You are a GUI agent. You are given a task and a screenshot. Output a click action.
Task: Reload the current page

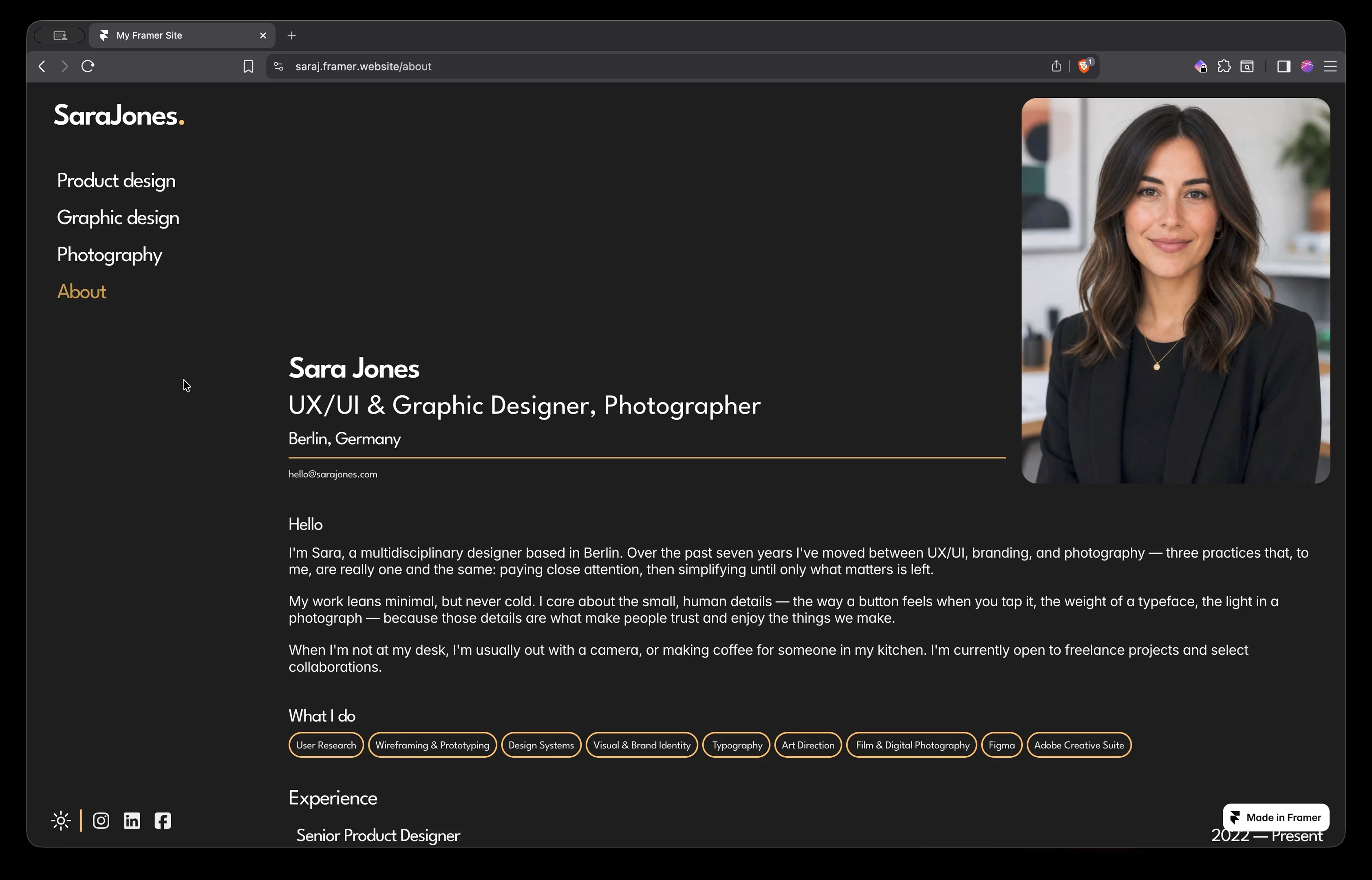click(x=88, y=66)
